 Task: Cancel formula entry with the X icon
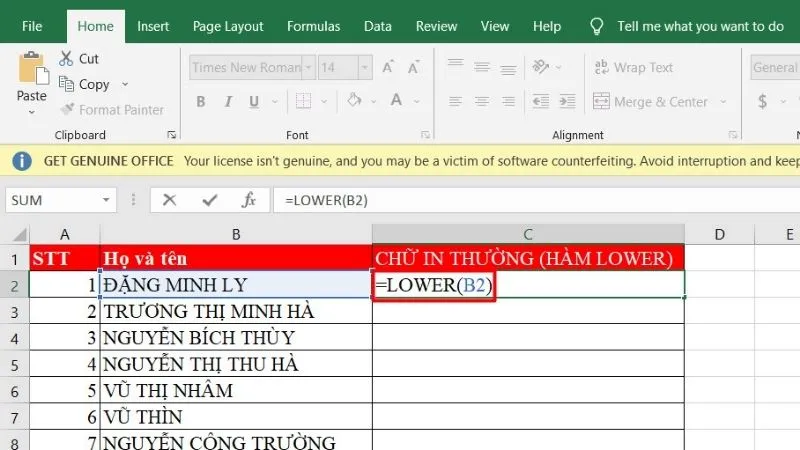click(169, 200)
